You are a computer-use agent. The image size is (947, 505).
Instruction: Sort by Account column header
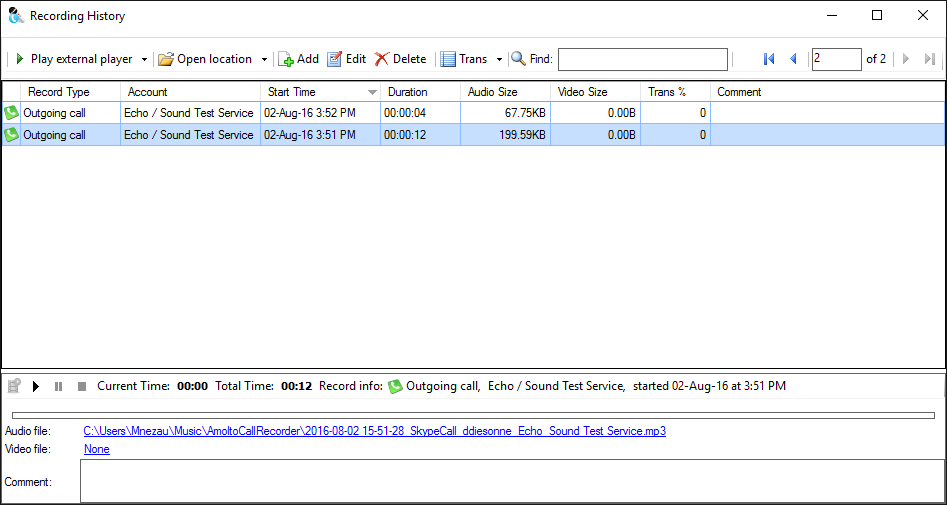tap(191, 92)
